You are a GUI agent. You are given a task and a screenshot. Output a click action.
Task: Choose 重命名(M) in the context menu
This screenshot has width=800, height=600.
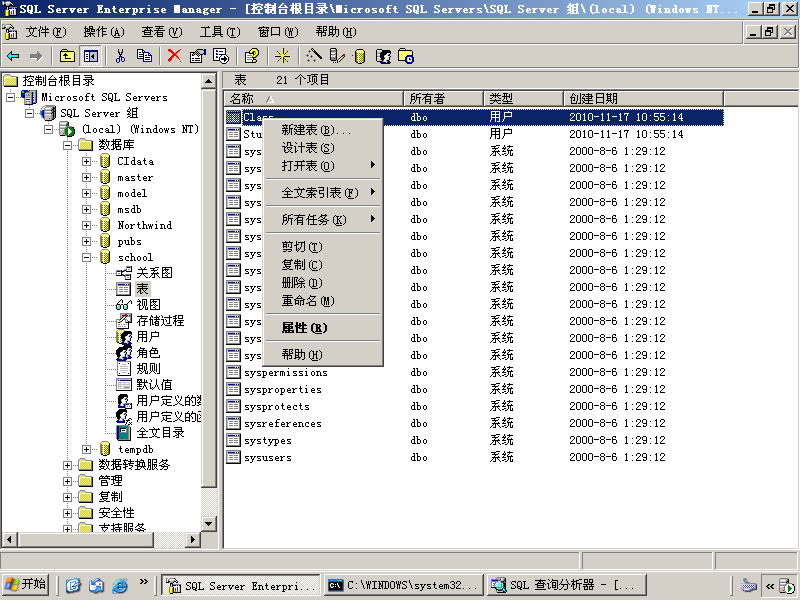322,301
